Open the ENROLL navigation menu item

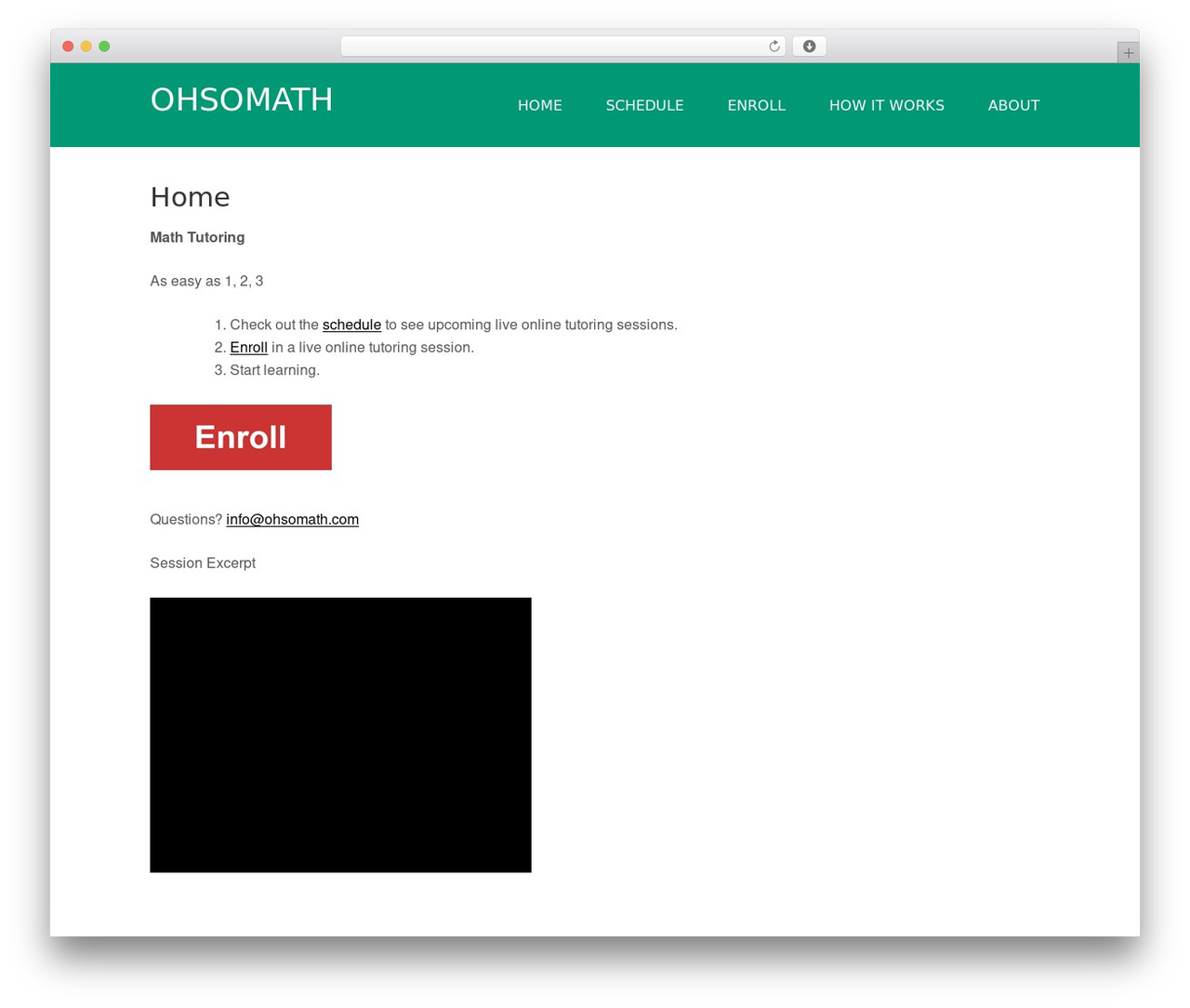[757, 105]
